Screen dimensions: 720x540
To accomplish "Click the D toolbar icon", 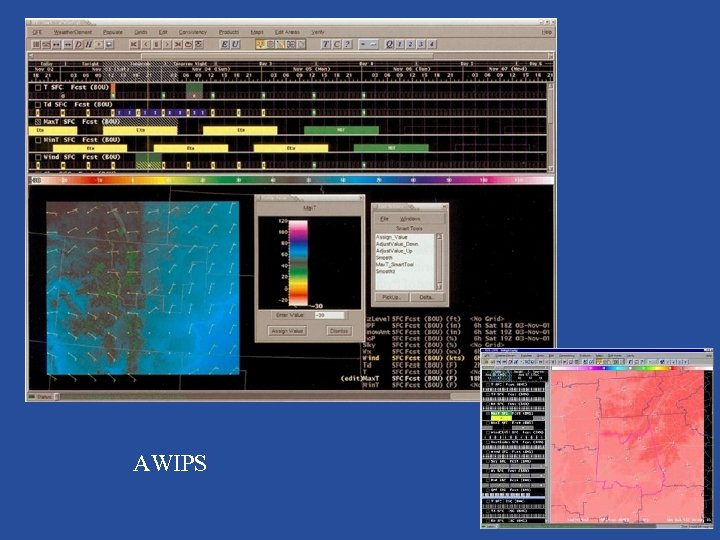I will pyautogui.click(x=78, y=45).
